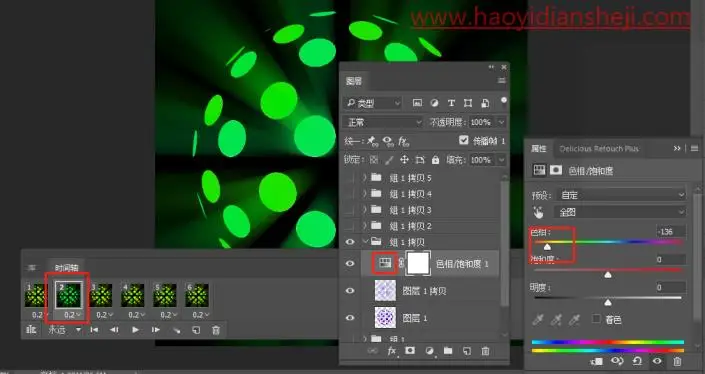Toggle the propagate frame 1 checkbox
This screenshot has height=374, width=705.
(464, 141)
